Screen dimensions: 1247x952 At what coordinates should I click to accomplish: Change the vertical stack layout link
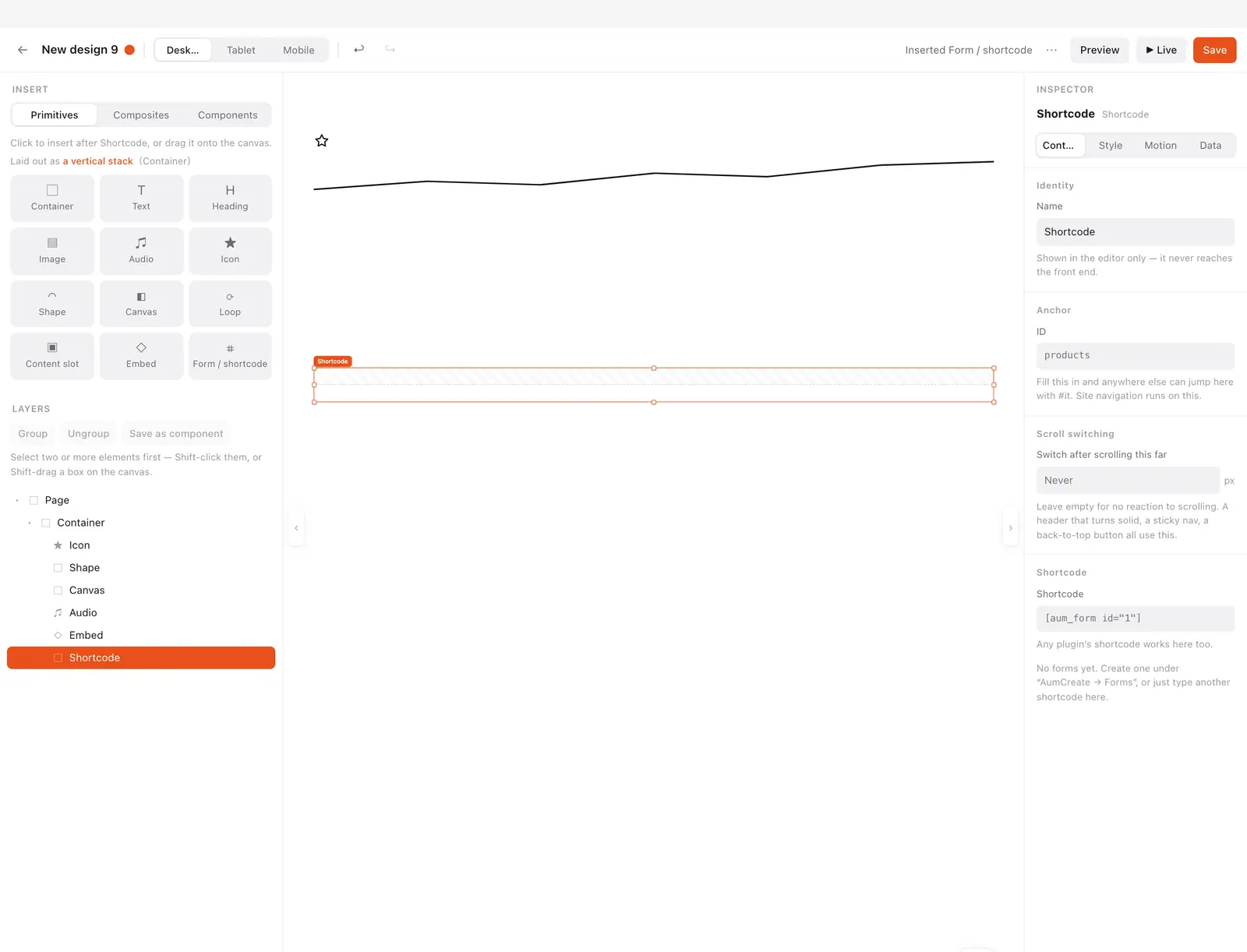click(97, 161)
